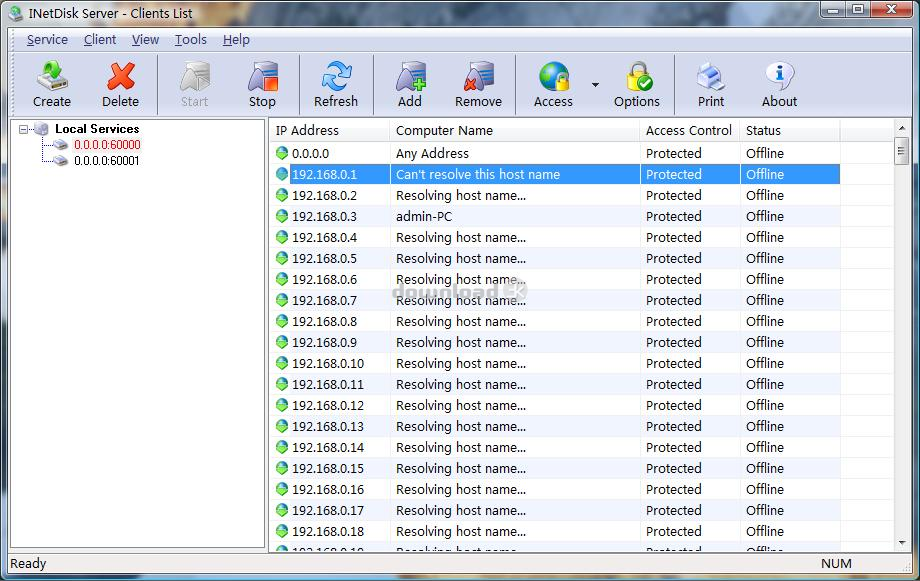Viewport: 920px width, 581px height.
Task: Refresh the clients list
Action: click(336, 76)
